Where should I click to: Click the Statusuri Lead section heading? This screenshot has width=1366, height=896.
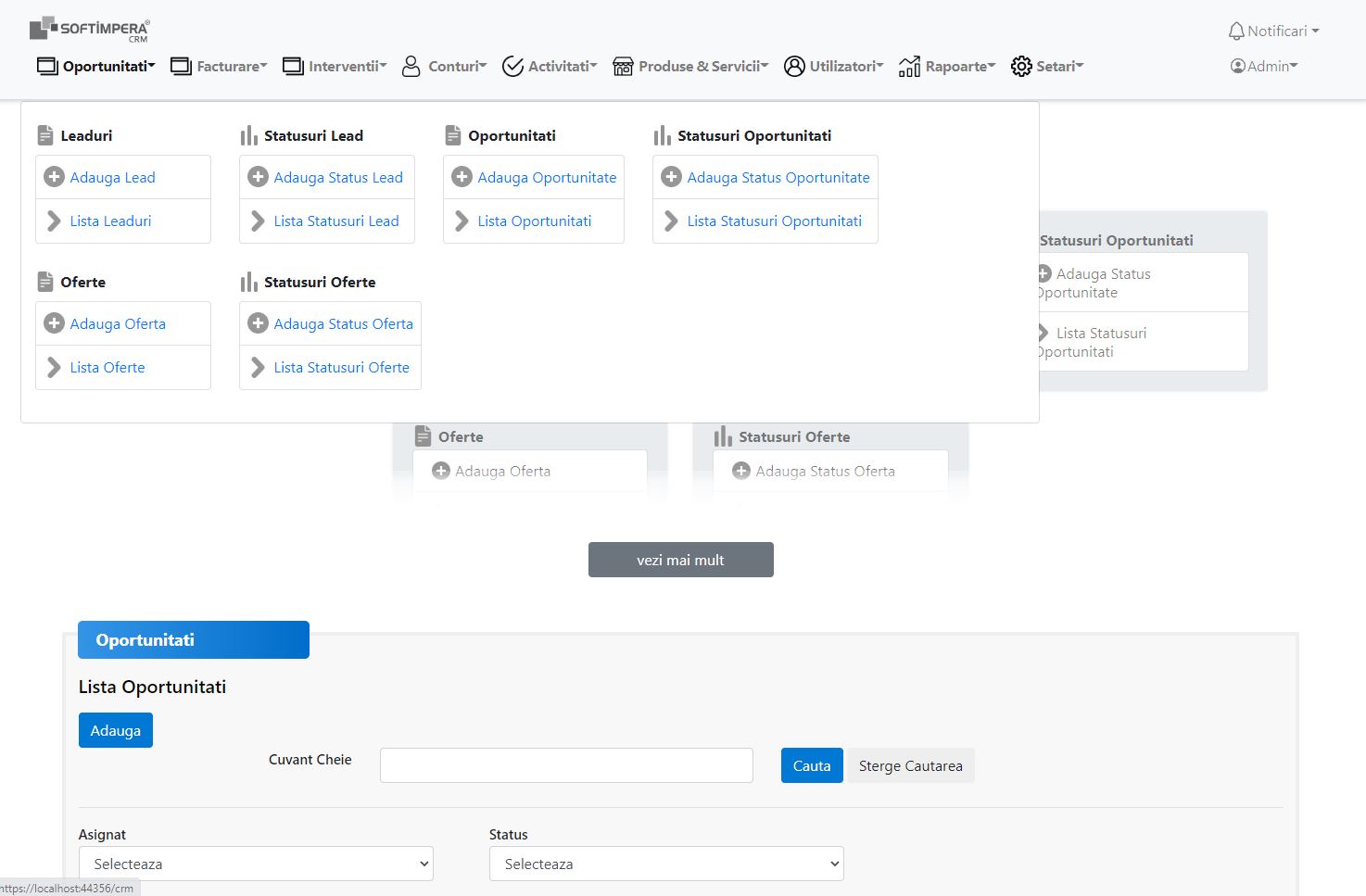click(x=313, y=135)
